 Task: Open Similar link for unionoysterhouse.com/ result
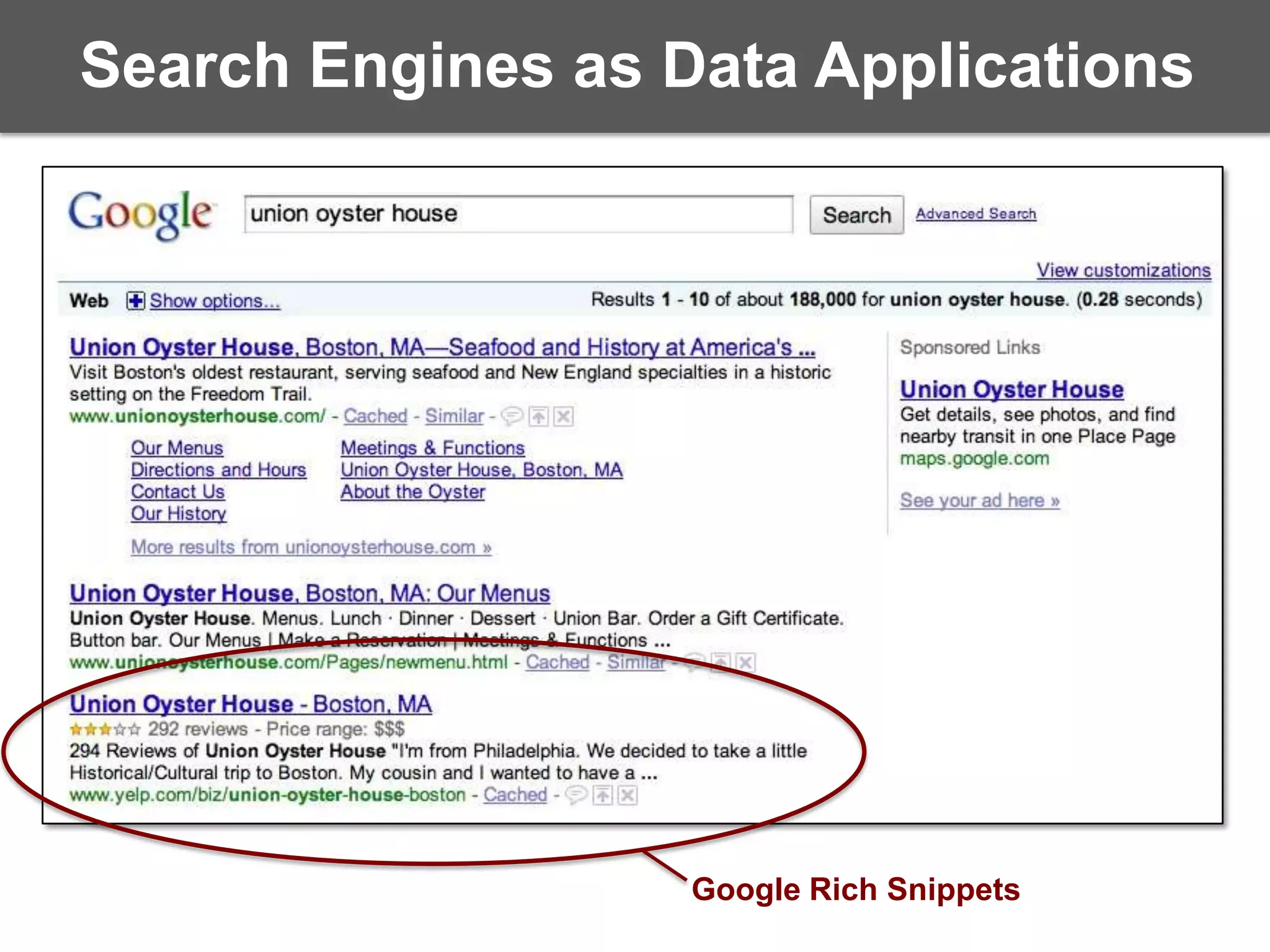point(454,416)
